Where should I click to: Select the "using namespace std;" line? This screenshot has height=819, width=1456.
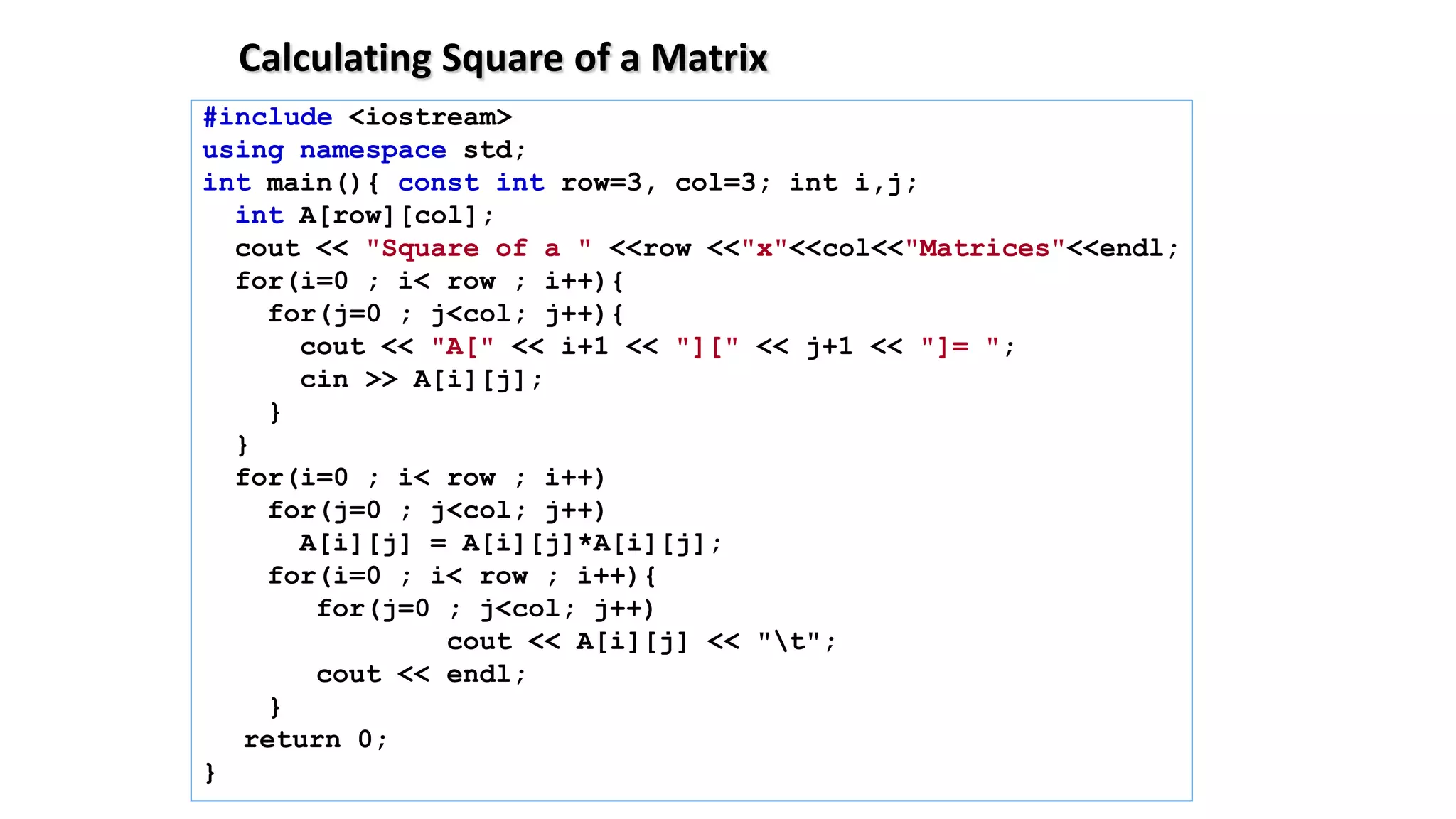click(364, 150)
